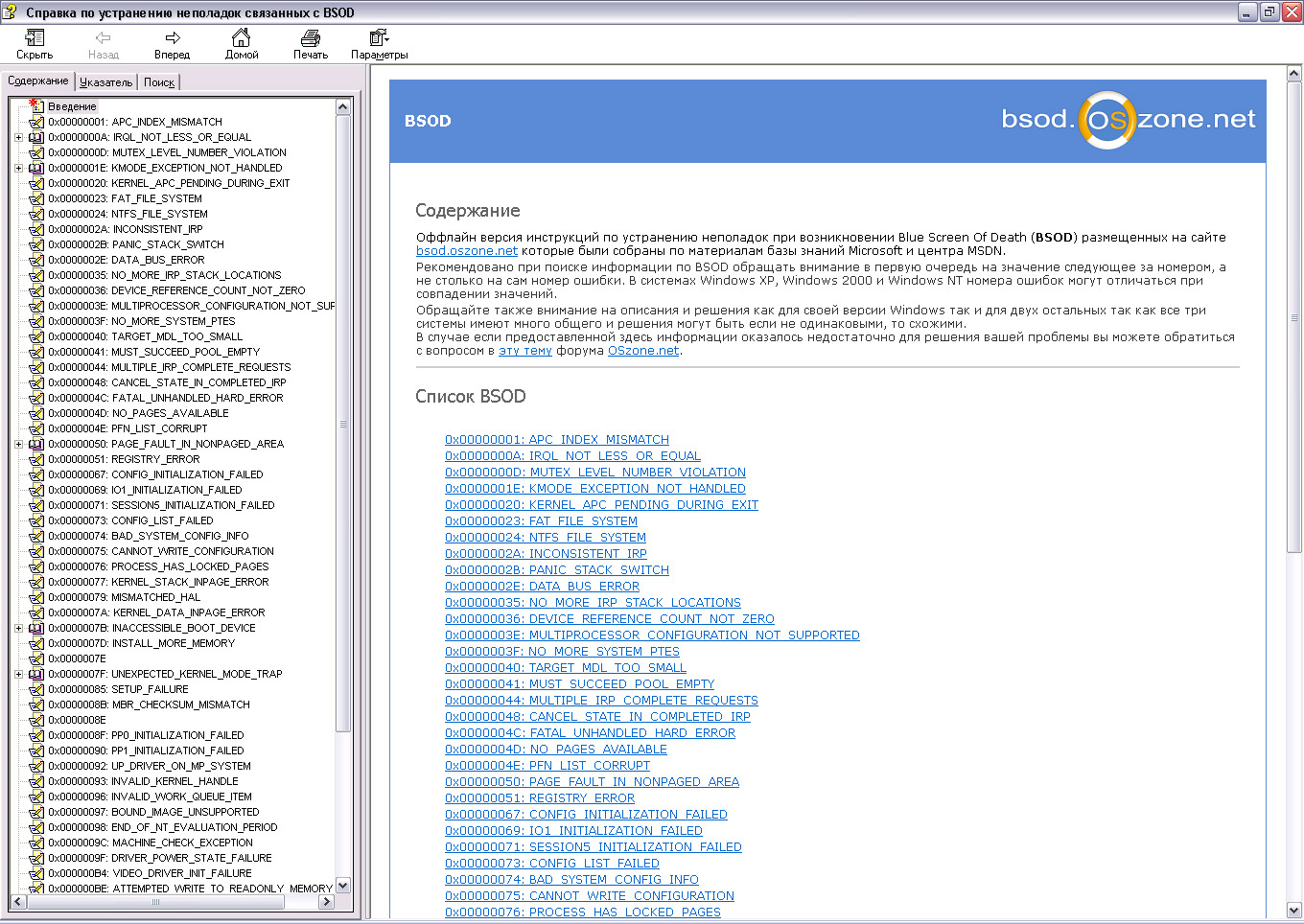This screenshot has height=924, width=1304.
Task: Click page icon of 0x00000001: APC_INDEX_MISMATCH
Action: coord(36,122)
